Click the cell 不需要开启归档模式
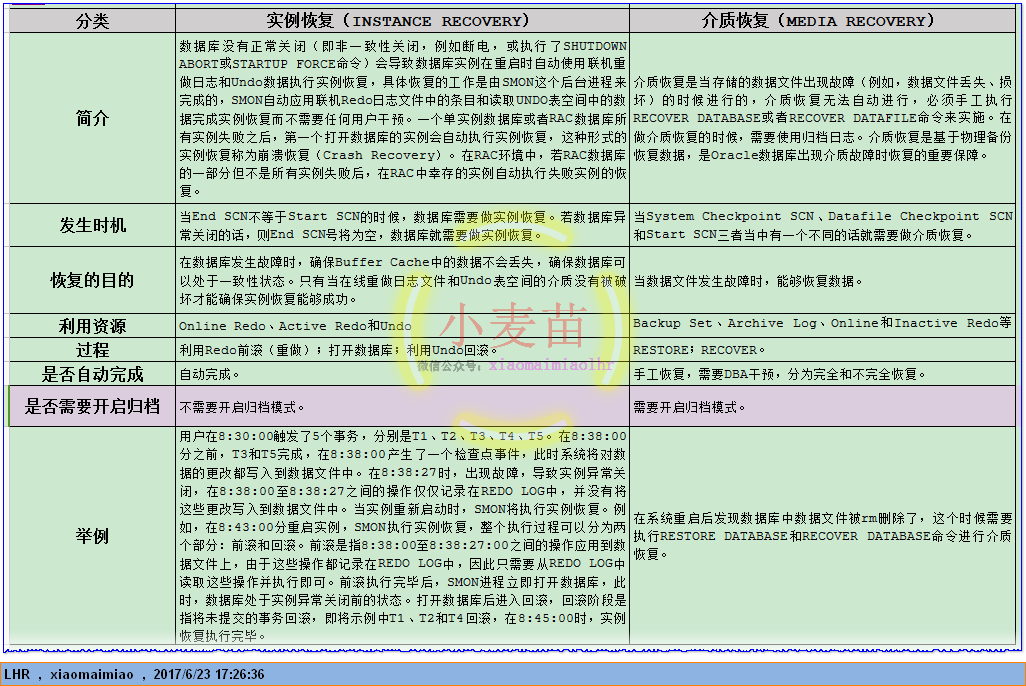The height and width of the screenshot is (686, 1026). point(402,406)
